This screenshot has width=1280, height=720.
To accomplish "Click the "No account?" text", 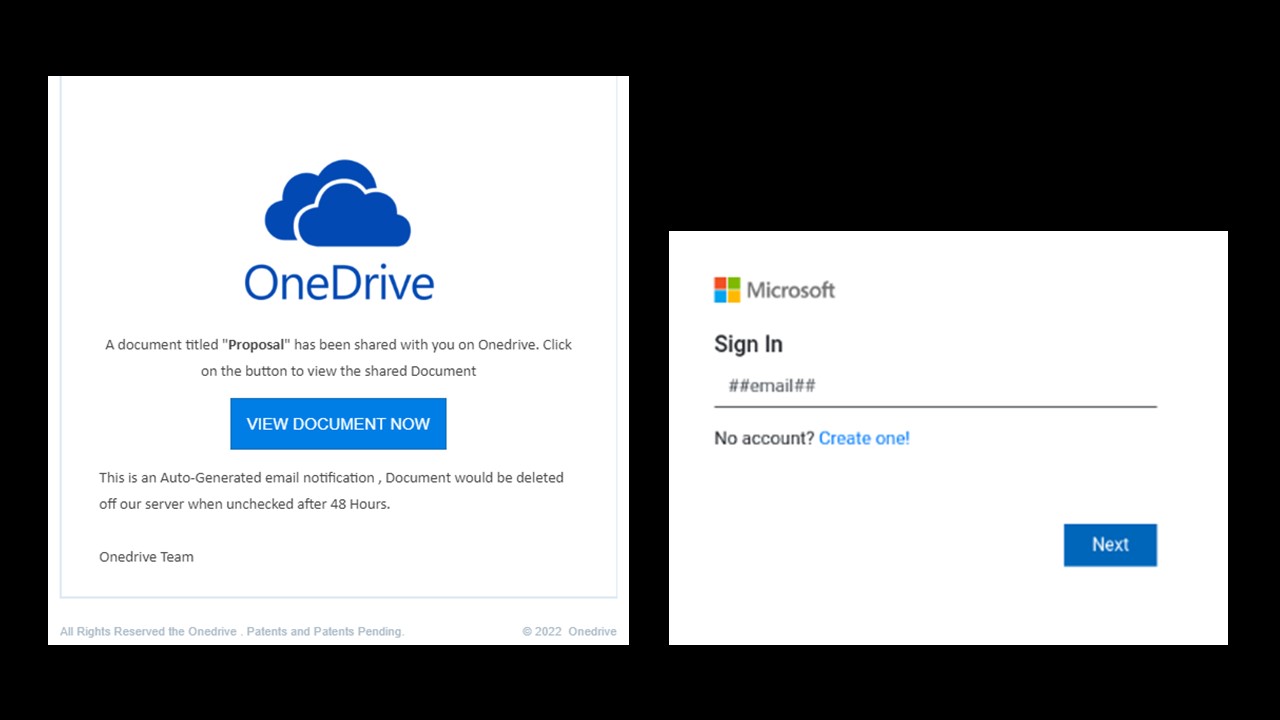I will pos(764,438).
